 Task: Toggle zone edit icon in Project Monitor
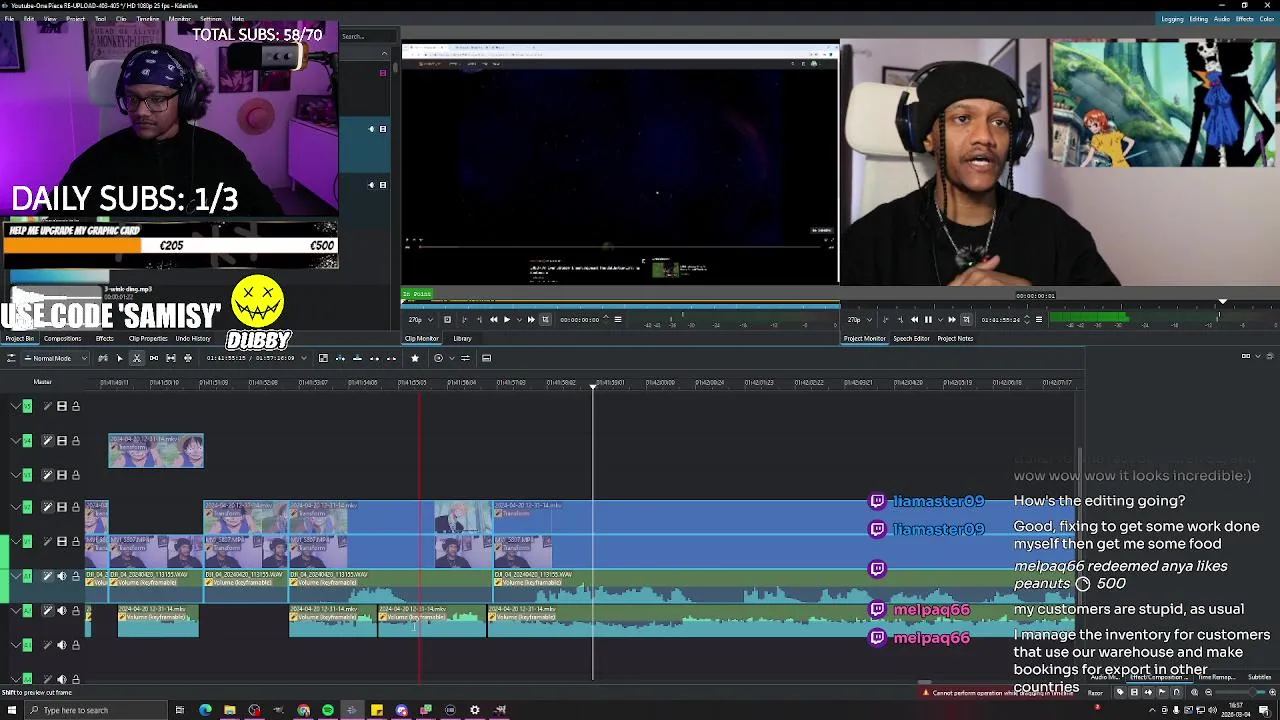[966, 319]
